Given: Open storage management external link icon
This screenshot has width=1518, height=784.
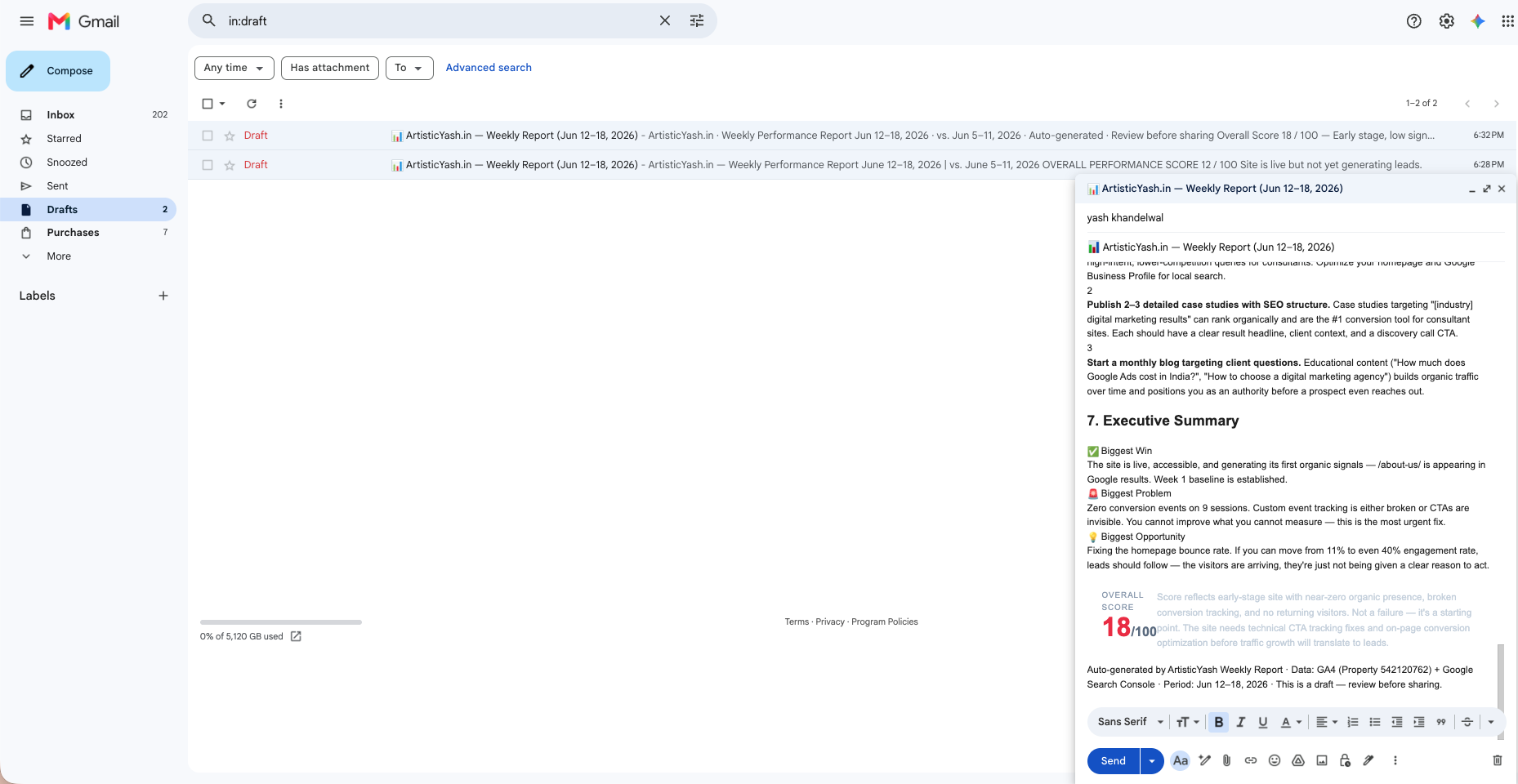Looking at the screenshot, I should (x=296, y=636).
